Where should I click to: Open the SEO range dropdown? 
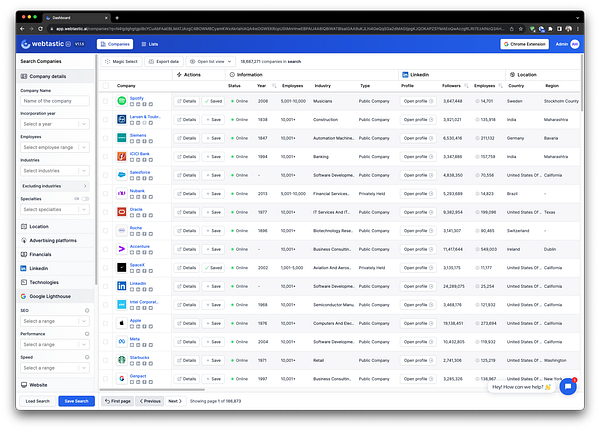tap(55, 321)
